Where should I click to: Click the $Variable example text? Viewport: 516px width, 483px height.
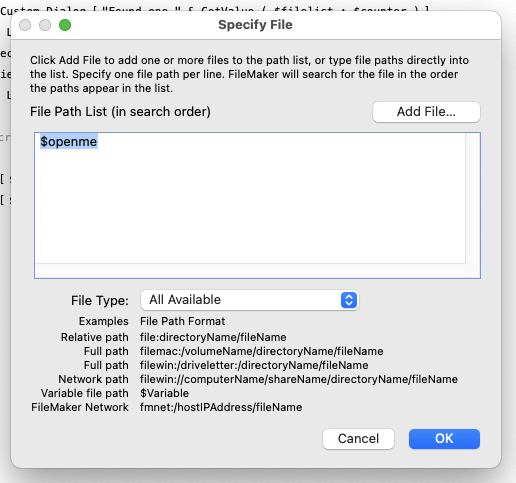tap(164, 393)
